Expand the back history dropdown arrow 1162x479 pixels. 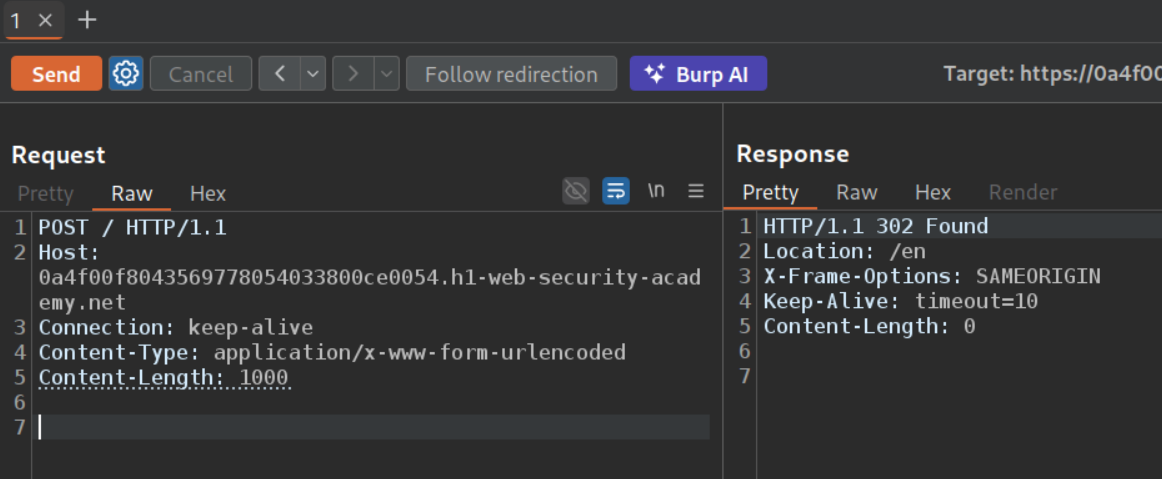[x=313, y=74]
